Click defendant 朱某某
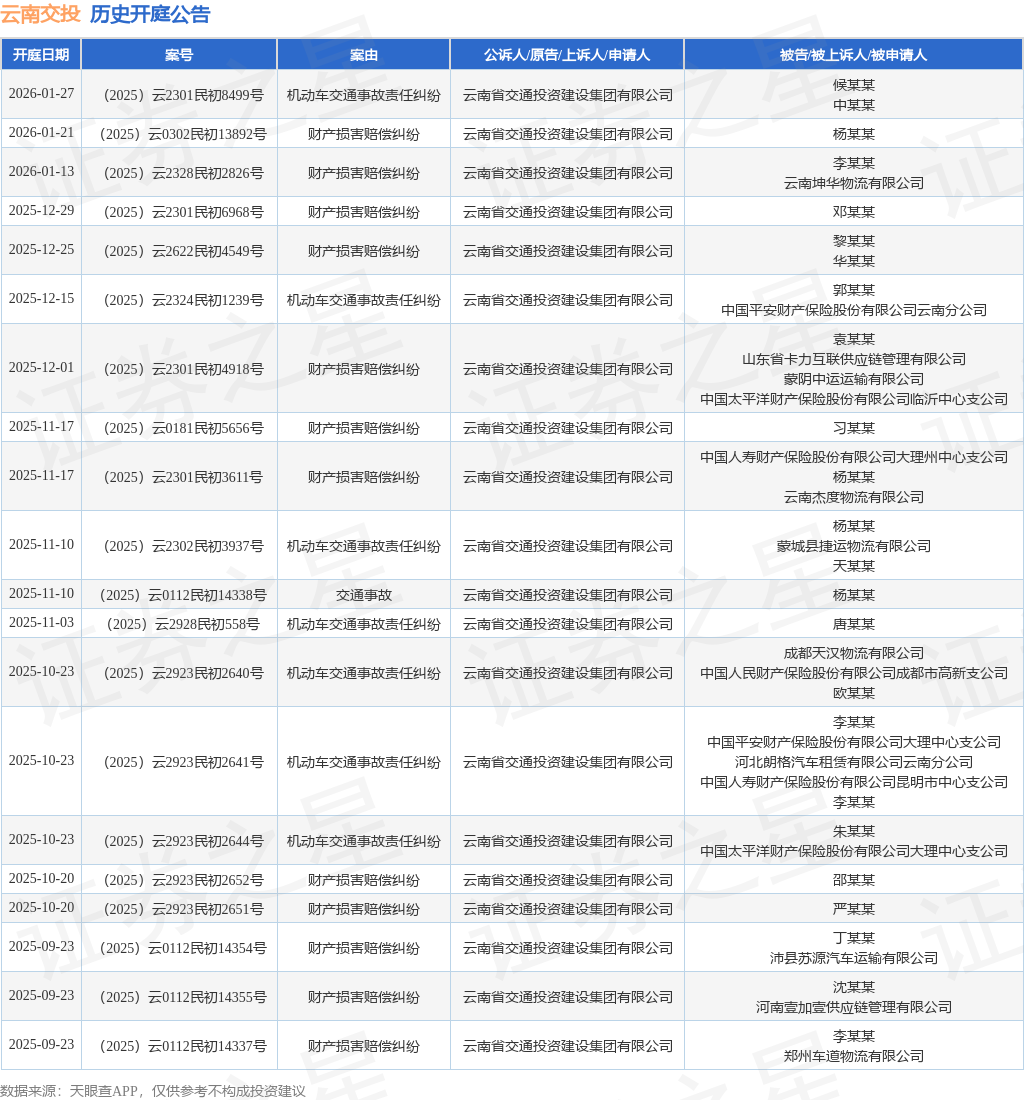 click(x=854, y=831)
